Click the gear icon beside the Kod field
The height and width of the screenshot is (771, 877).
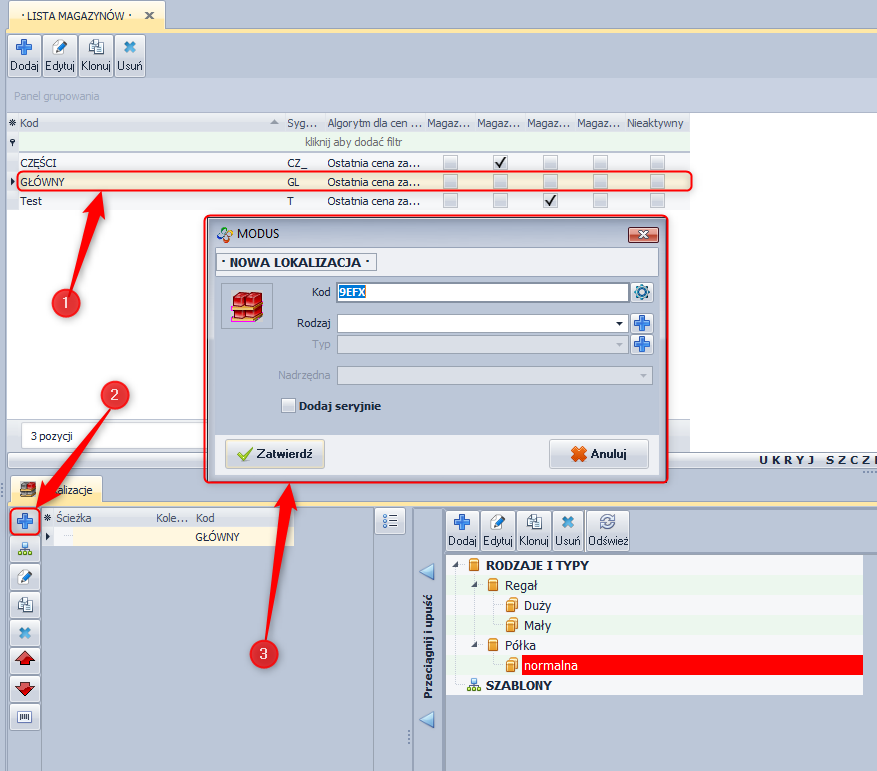tap(642, 292)
